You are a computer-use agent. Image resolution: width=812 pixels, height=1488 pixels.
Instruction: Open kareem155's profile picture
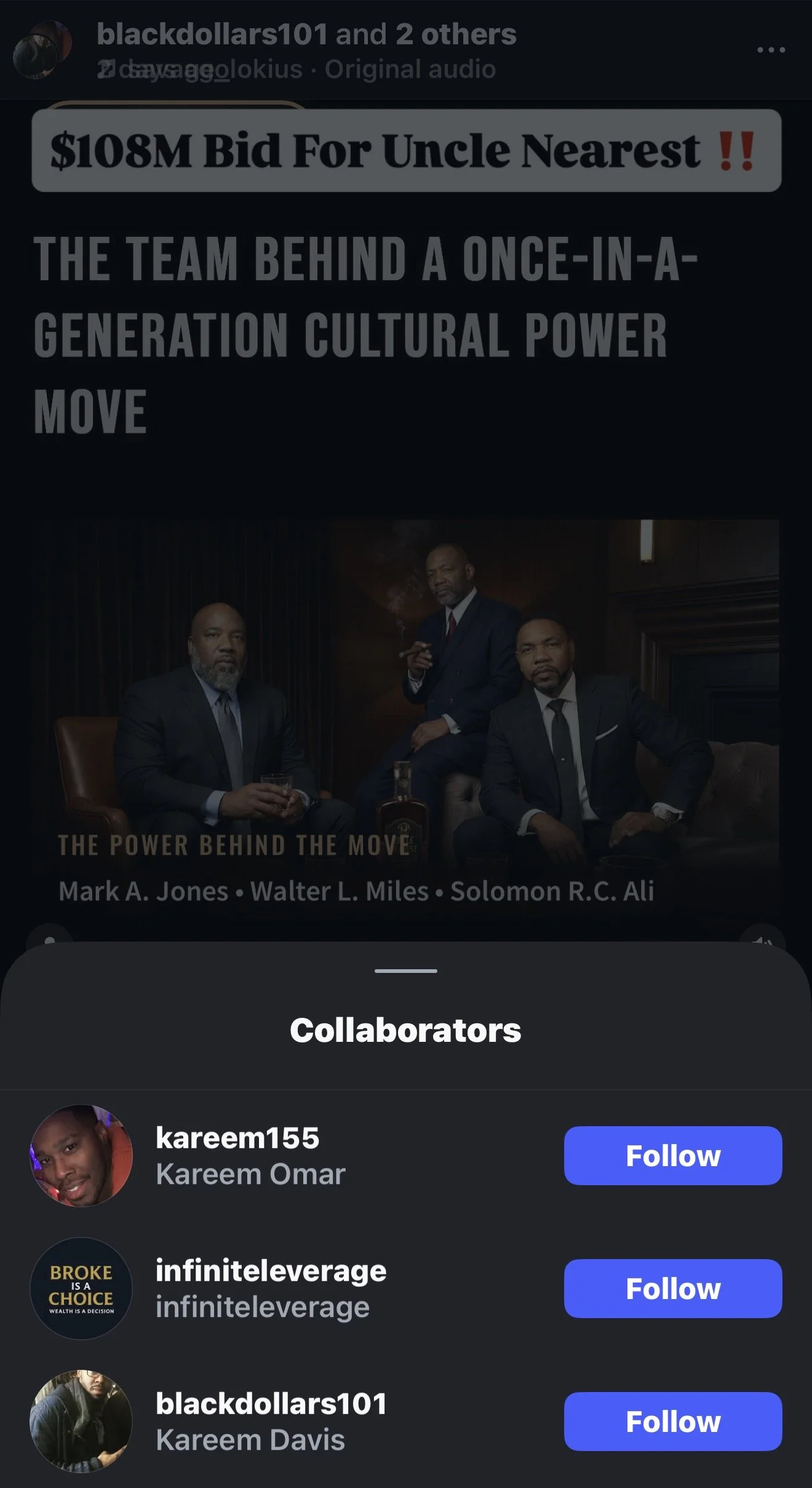(x=81, y=1156)
